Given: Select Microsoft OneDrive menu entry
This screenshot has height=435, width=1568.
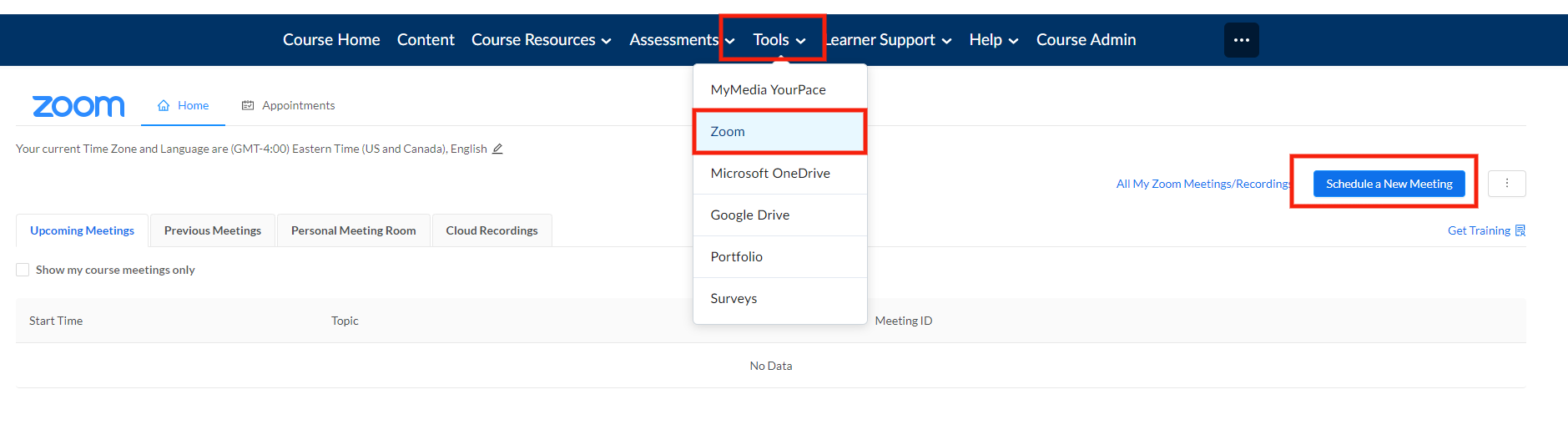Looking at the screenshot, I should (x=780, y=173).
